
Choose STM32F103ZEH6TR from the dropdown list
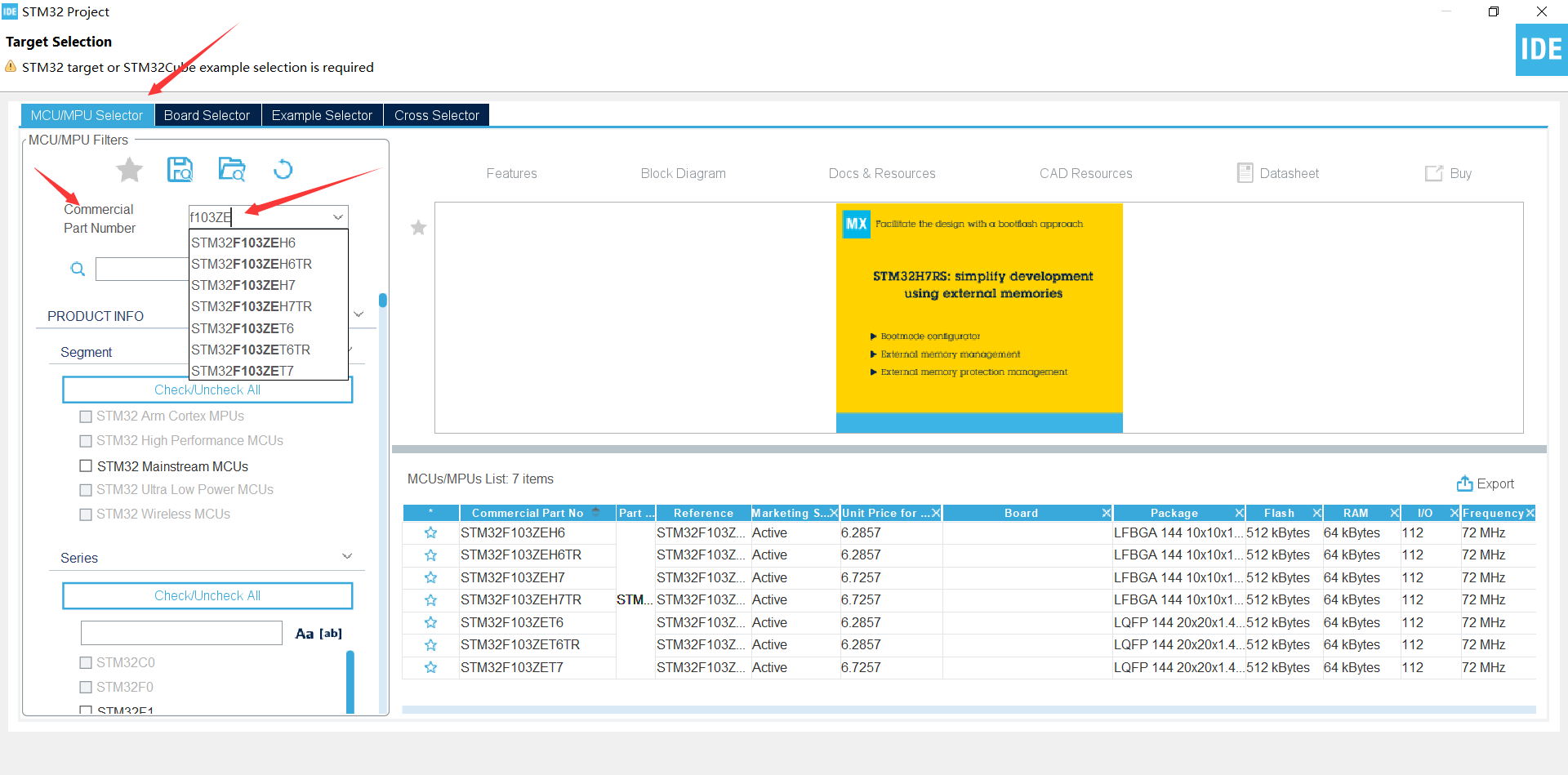(x=269, y=264)
